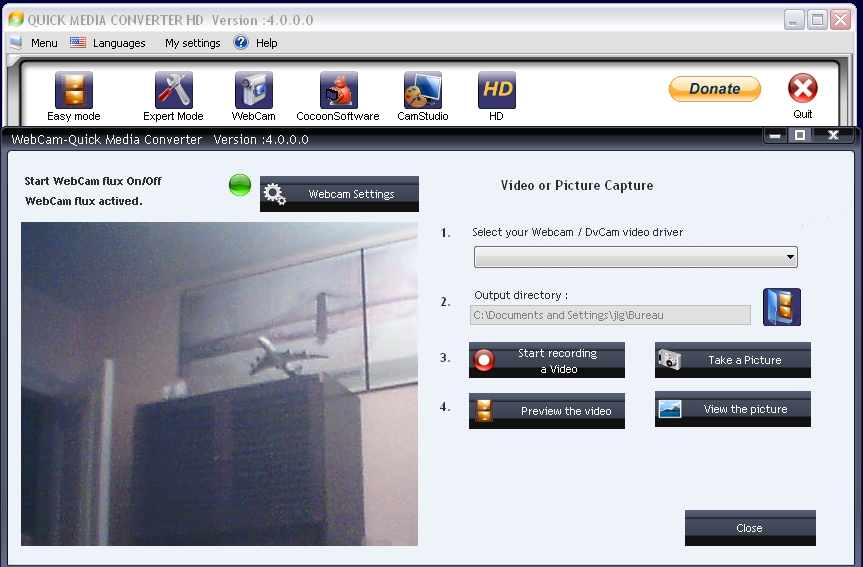Image resolution: width=863 pixels, height=567 pixels.
Task: Preview the video
Action: (547, 411)
